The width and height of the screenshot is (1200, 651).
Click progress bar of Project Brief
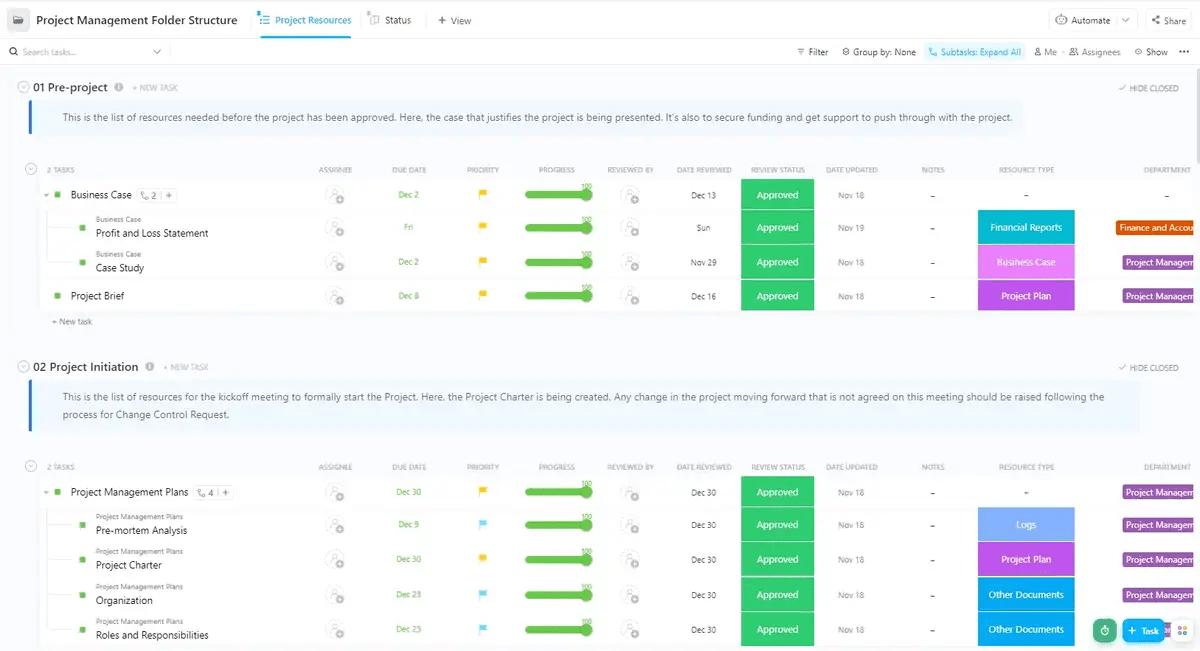[558, 296]
